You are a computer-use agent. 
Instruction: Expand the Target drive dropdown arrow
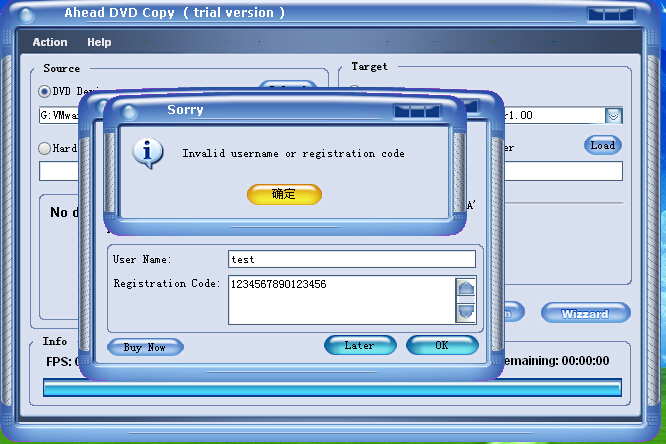[613, 116]
